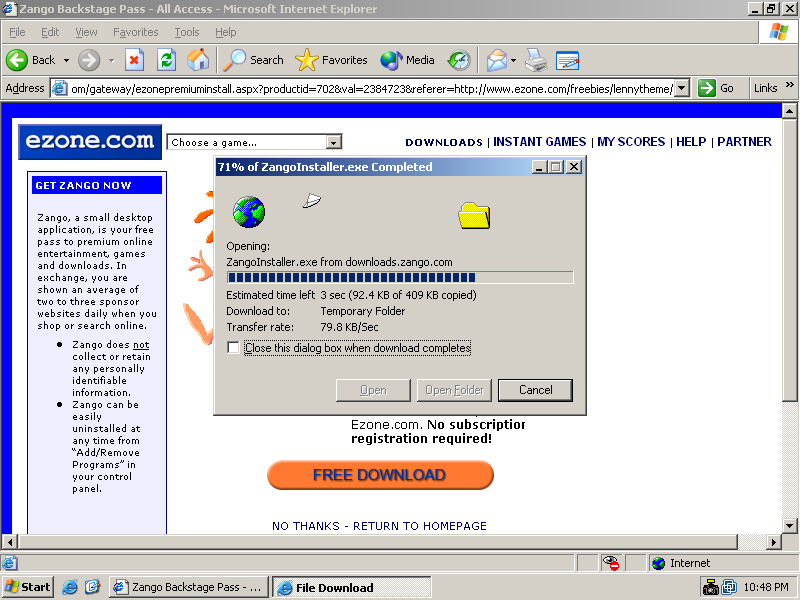Open the Search pane in the toolbar
Image resolution: width=800 pixels, height=600 pixels.
click(254, 60)
